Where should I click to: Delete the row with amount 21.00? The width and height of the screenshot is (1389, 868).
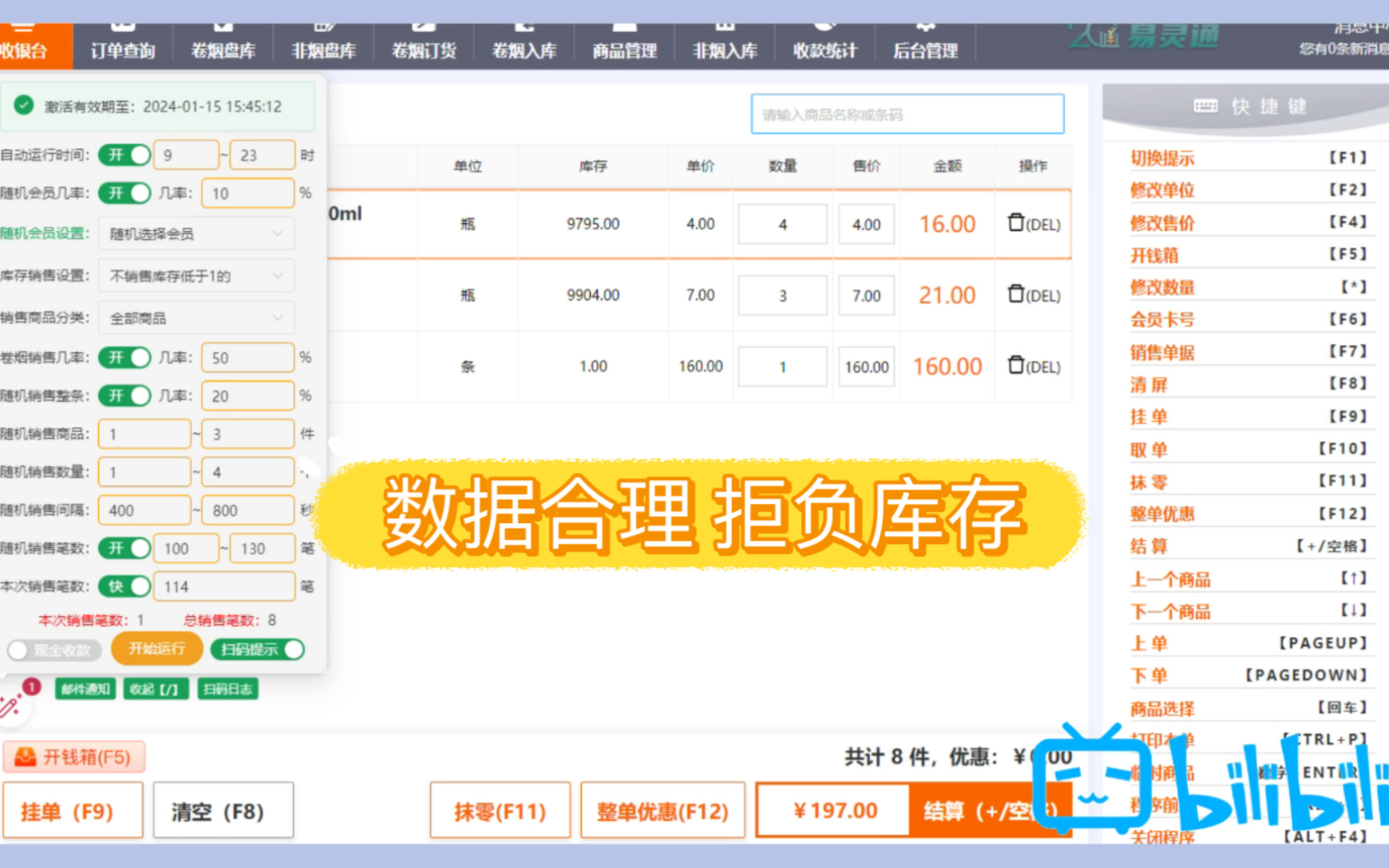[x=1033, y=295]
